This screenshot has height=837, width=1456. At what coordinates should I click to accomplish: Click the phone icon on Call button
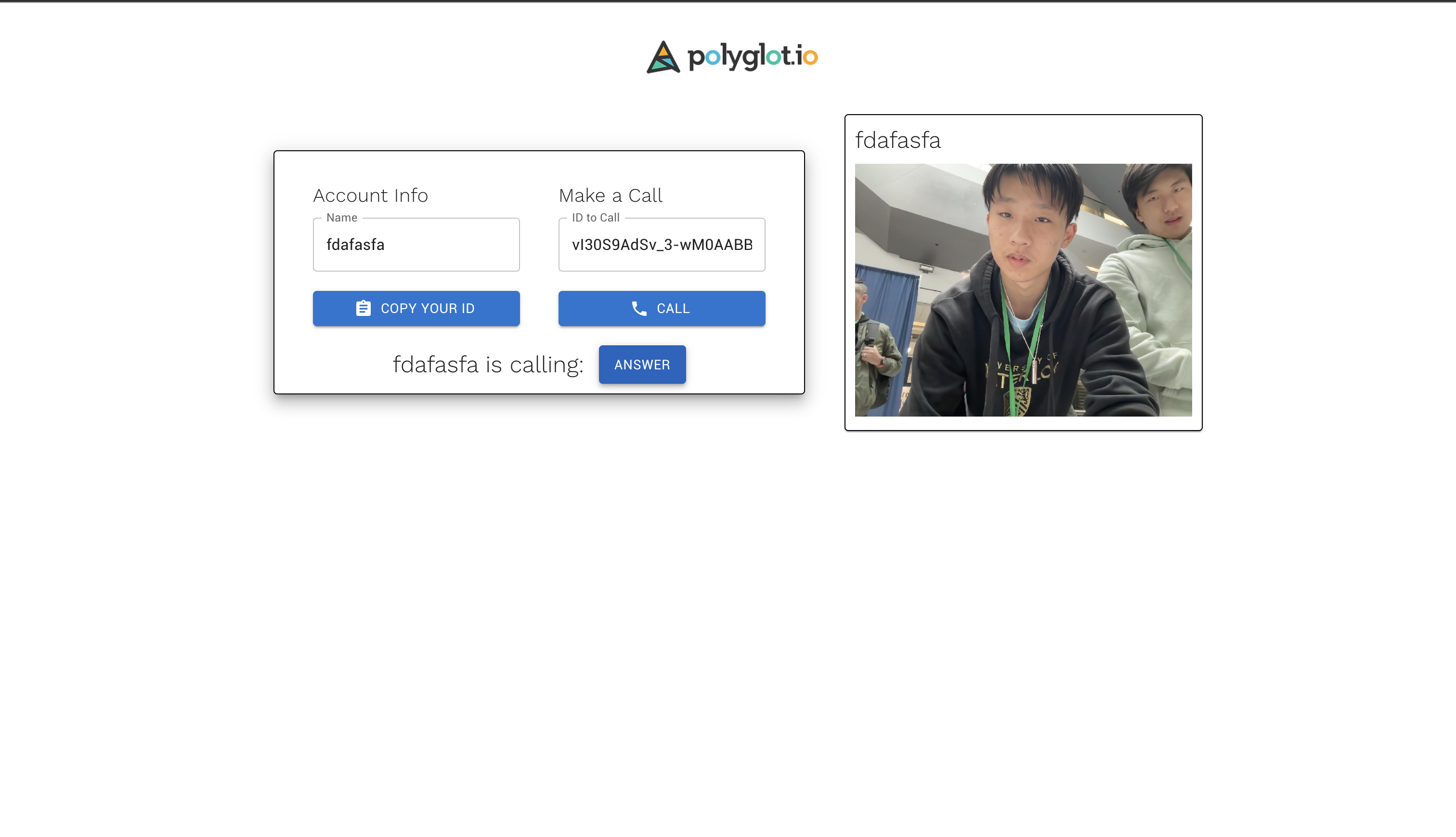click(639, 308)
